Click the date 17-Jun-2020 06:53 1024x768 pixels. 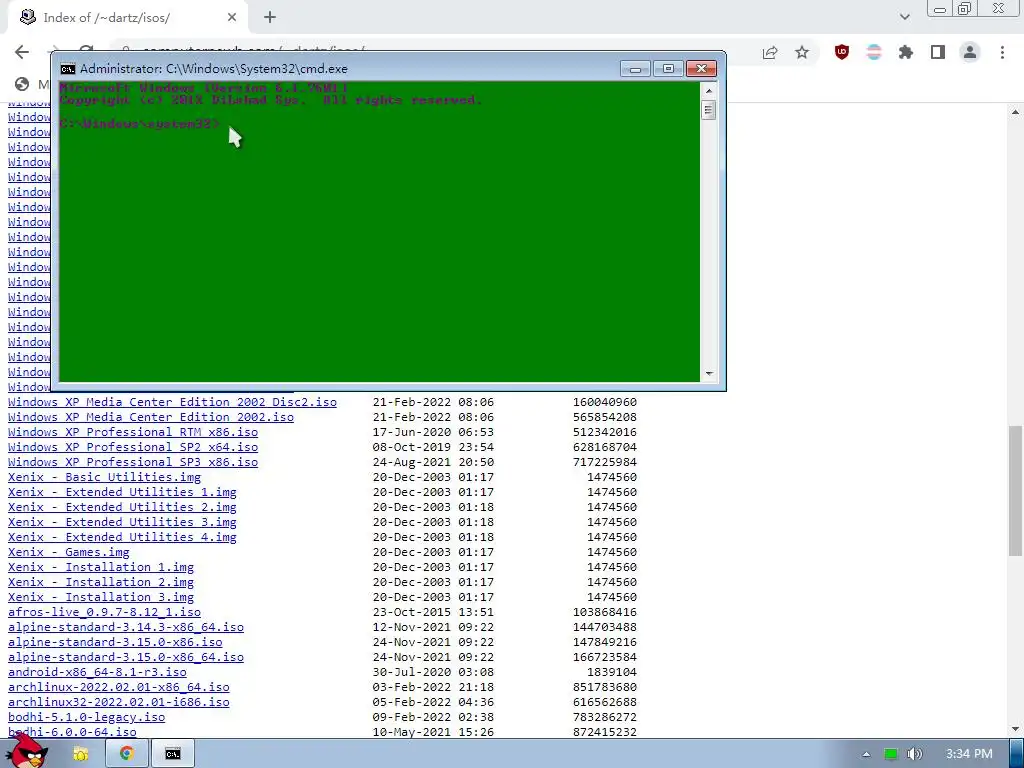click(x=434, y=432)
